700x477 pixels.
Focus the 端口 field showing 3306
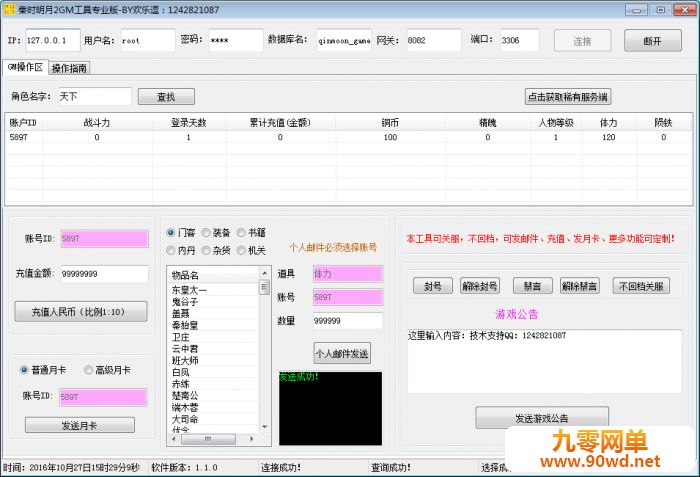520,40
